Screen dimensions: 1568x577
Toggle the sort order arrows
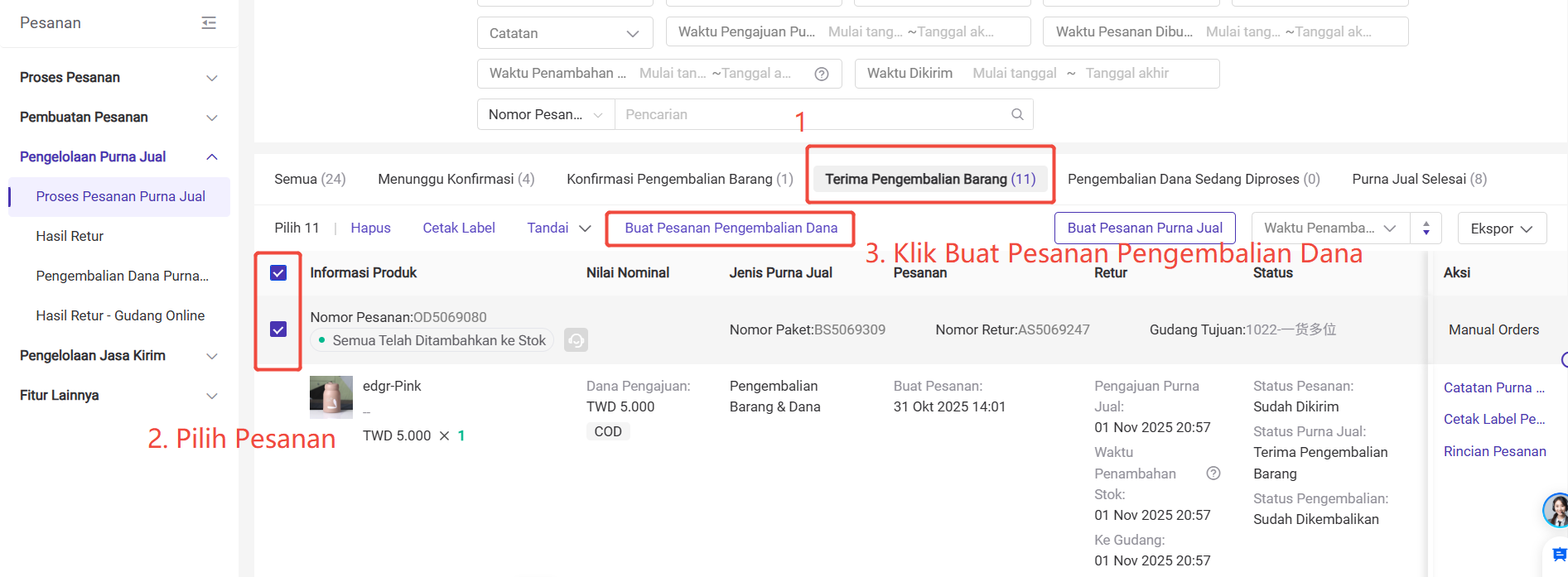click(x=1426, y=228)
